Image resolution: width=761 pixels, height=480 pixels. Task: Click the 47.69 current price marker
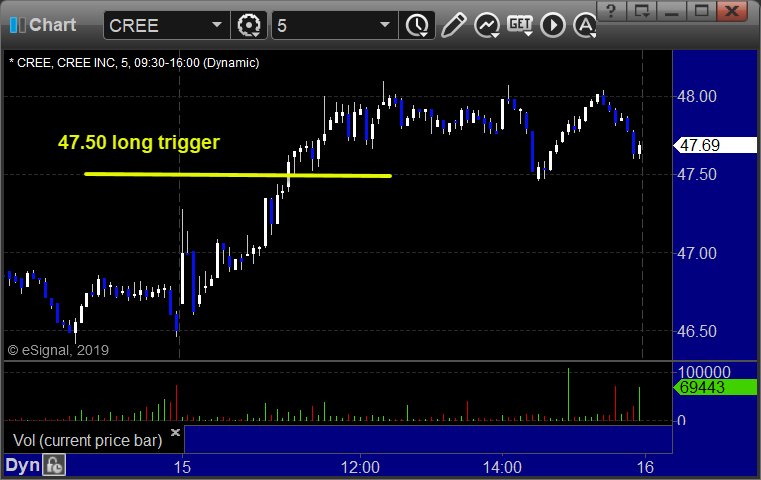(715, 145)
